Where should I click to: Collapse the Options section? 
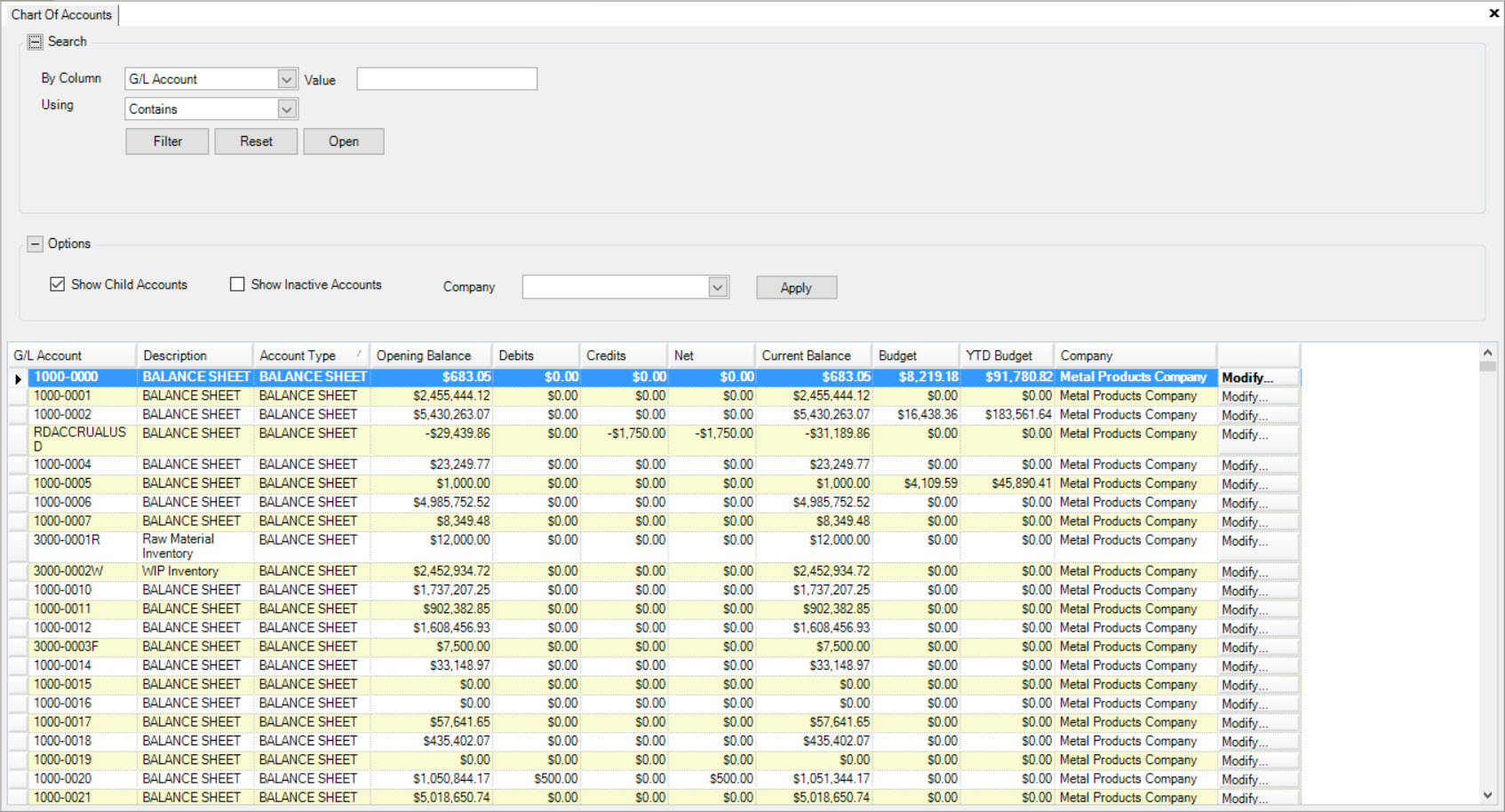click(x=35, y=243)
